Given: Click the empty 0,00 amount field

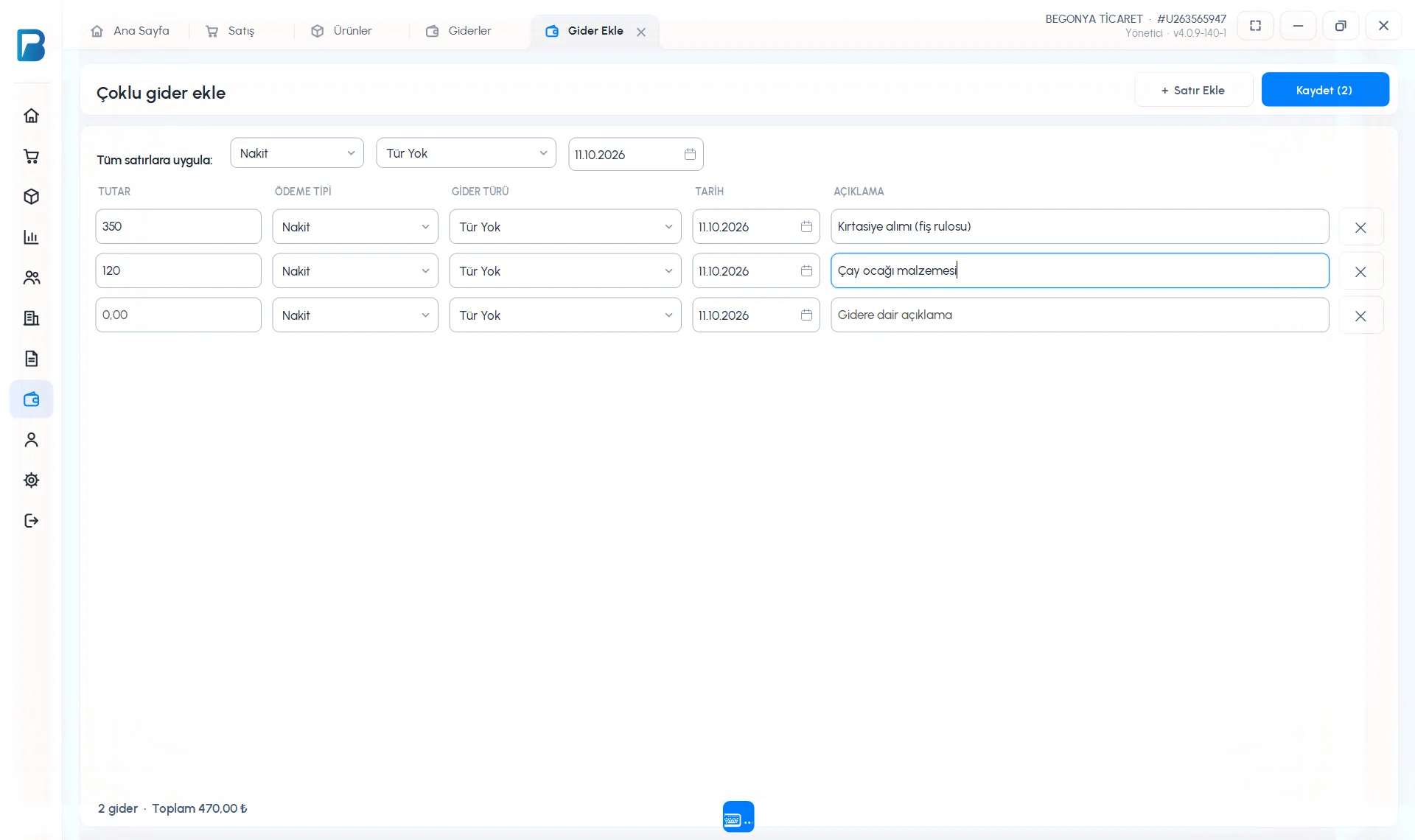Looking at the screenshot, I should 178,315.
